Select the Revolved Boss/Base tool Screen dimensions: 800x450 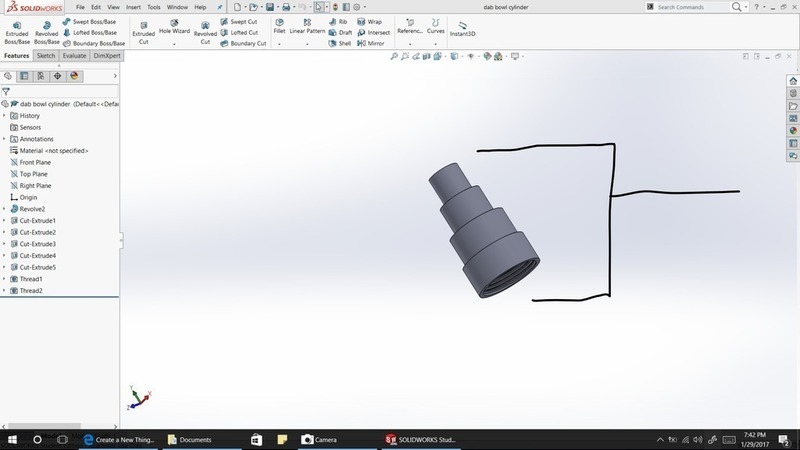pos(46,33)
